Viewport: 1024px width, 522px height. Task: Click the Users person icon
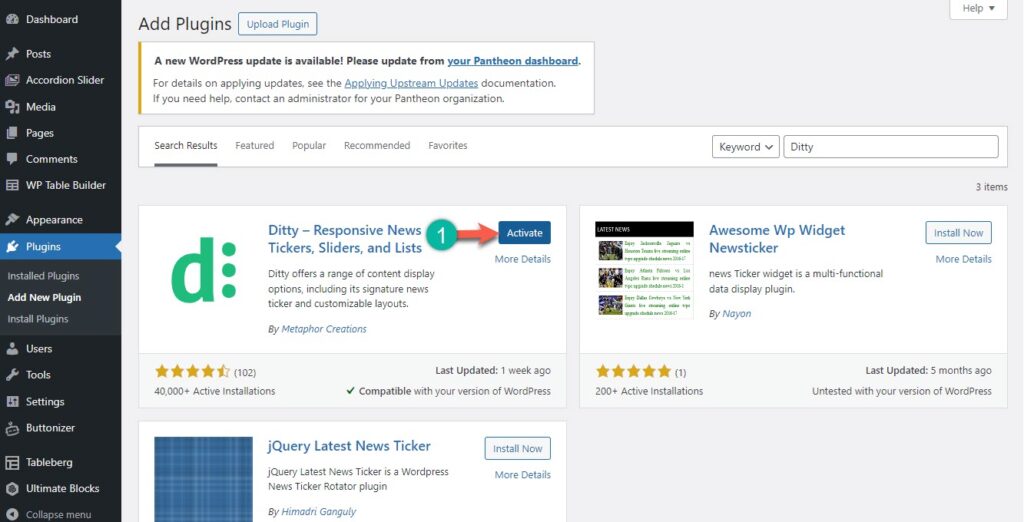[x=12, y=348]
